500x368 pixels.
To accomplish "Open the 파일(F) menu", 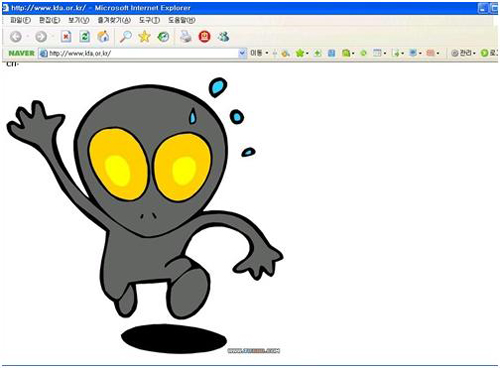I will 20,20.
